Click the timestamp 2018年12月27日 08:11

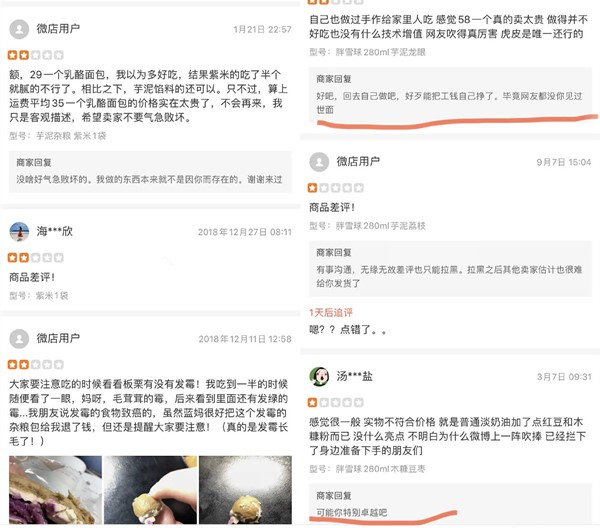tap(245, 232)
